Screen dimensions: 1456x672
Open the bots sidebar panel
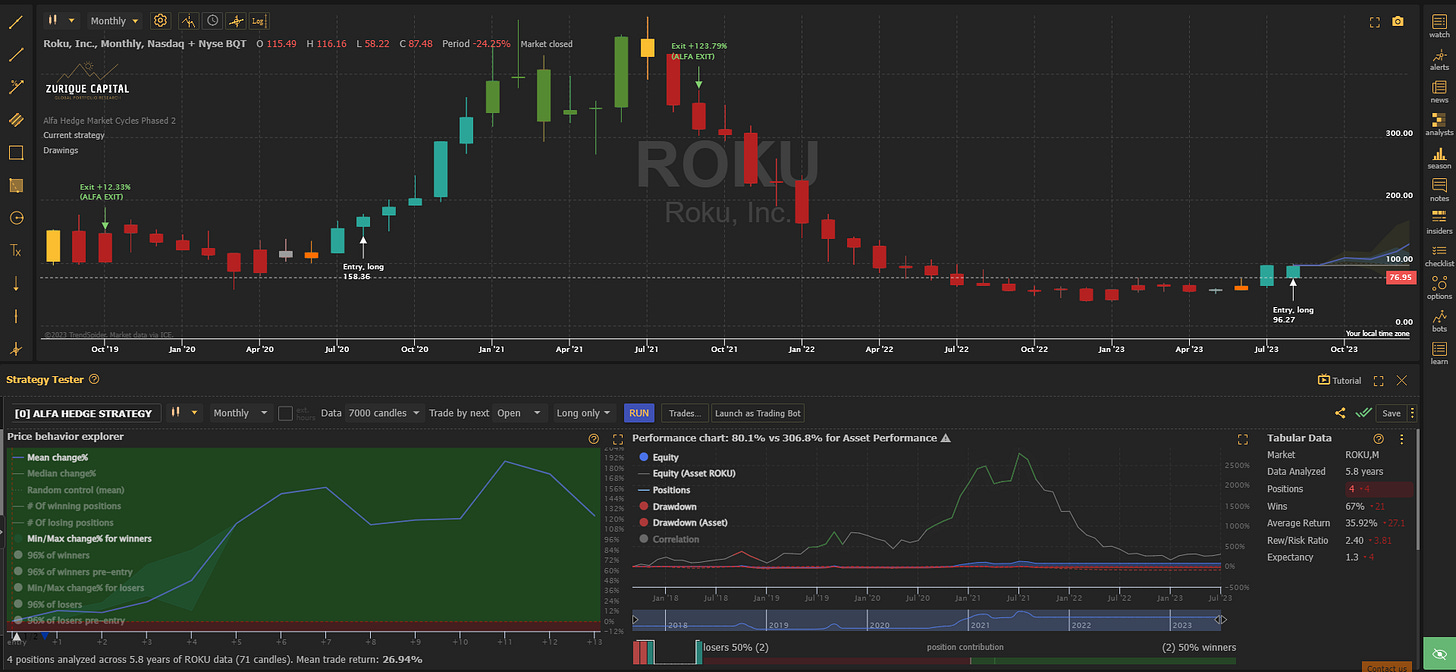pos(1439,320)
